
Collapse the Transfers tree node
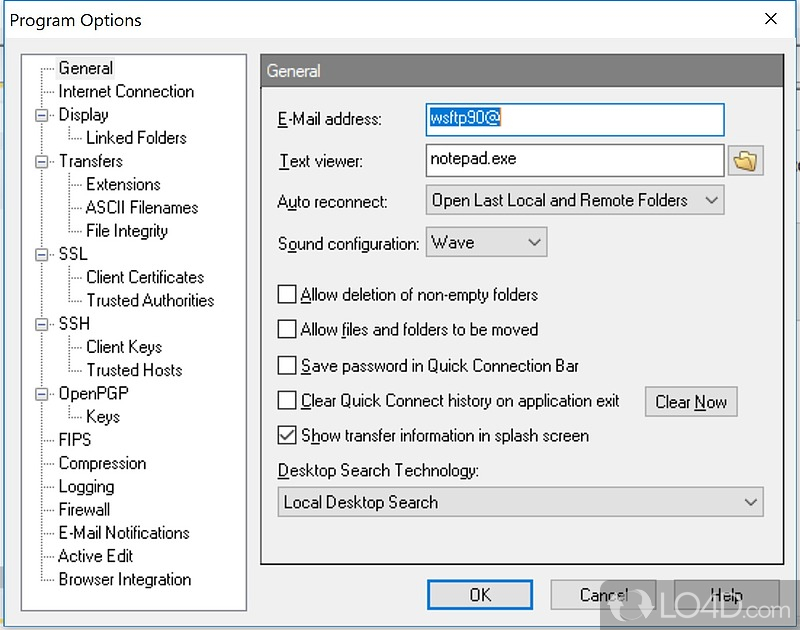[x=42, y=161]
